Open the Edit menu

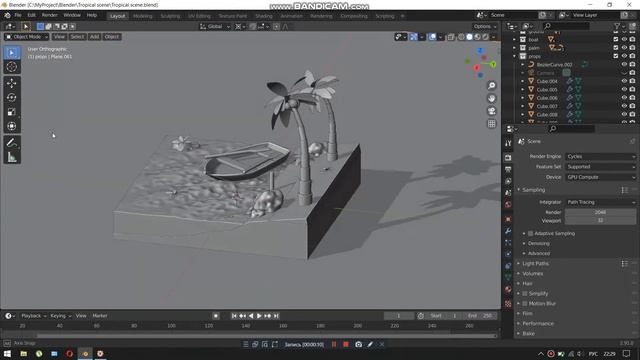(31, 15)
